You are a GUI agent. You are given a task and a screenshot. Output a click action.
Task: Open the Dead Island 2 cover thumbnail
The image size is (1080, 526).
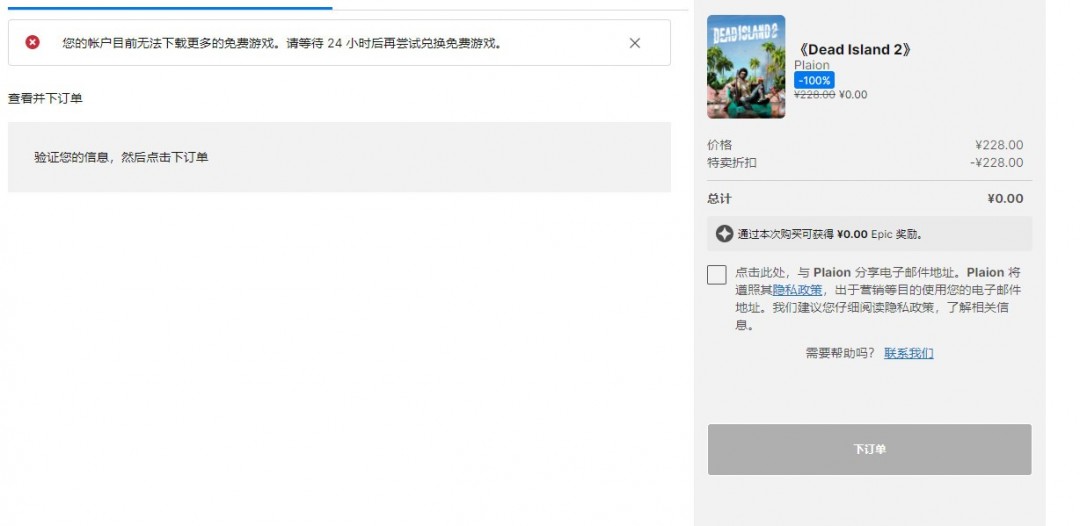pos(746,67)
